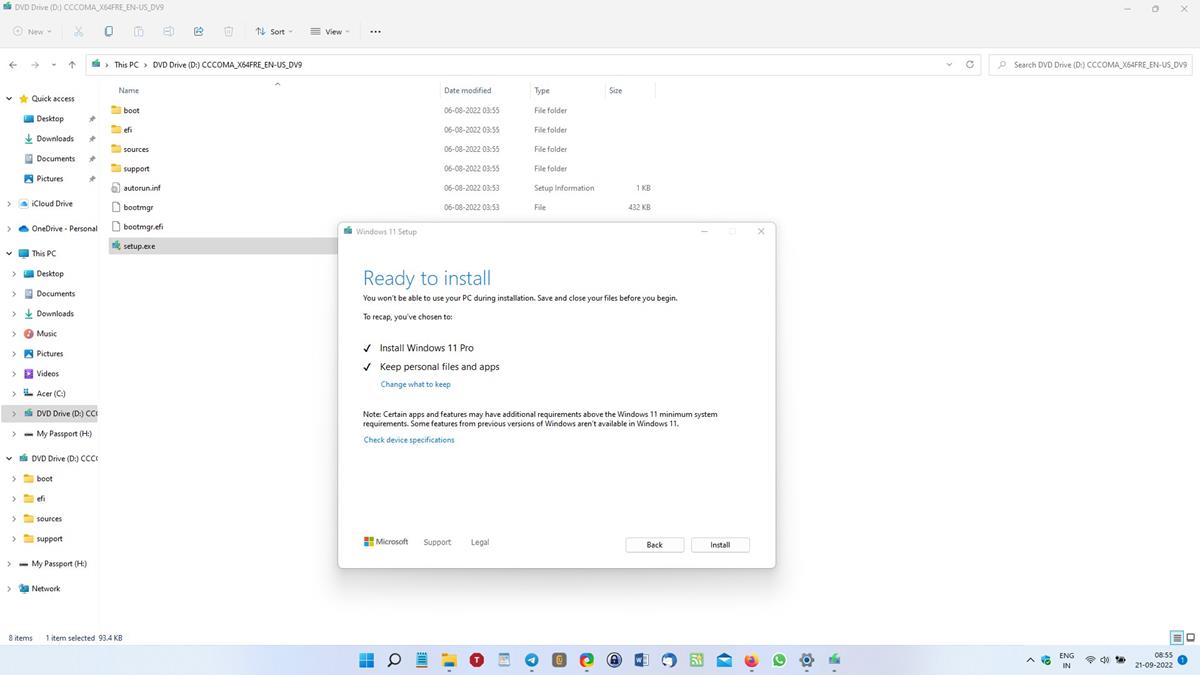
Task: Expand the address bar history dropdown
Action: pos(949,64)
